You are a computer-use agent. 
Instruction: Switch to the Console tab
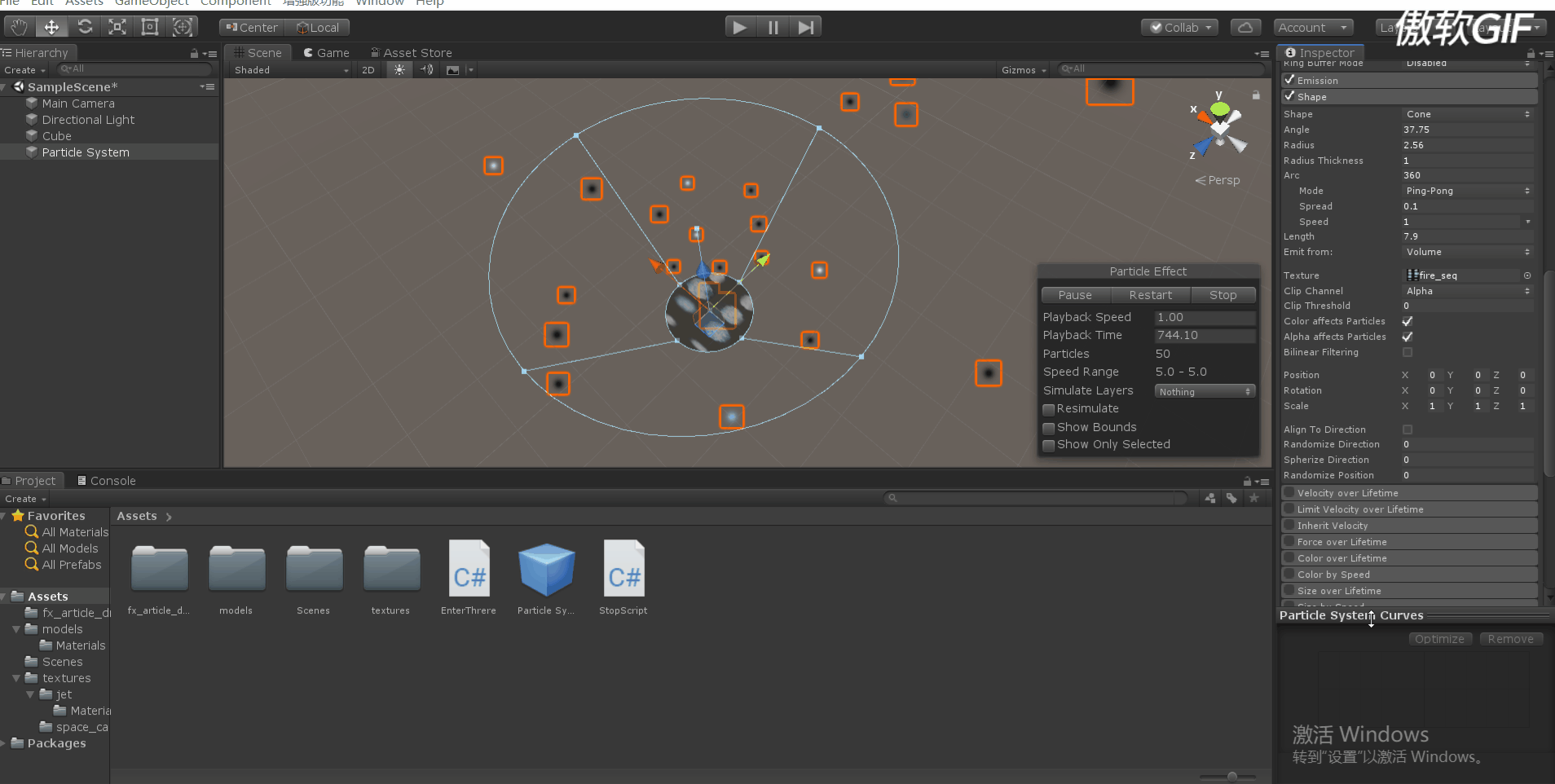click(x=106, y=481)
